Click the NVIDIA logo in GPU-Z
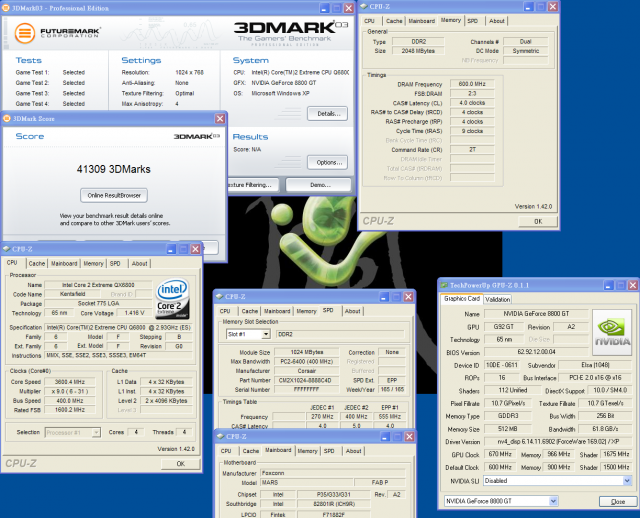 pos(612,332)
